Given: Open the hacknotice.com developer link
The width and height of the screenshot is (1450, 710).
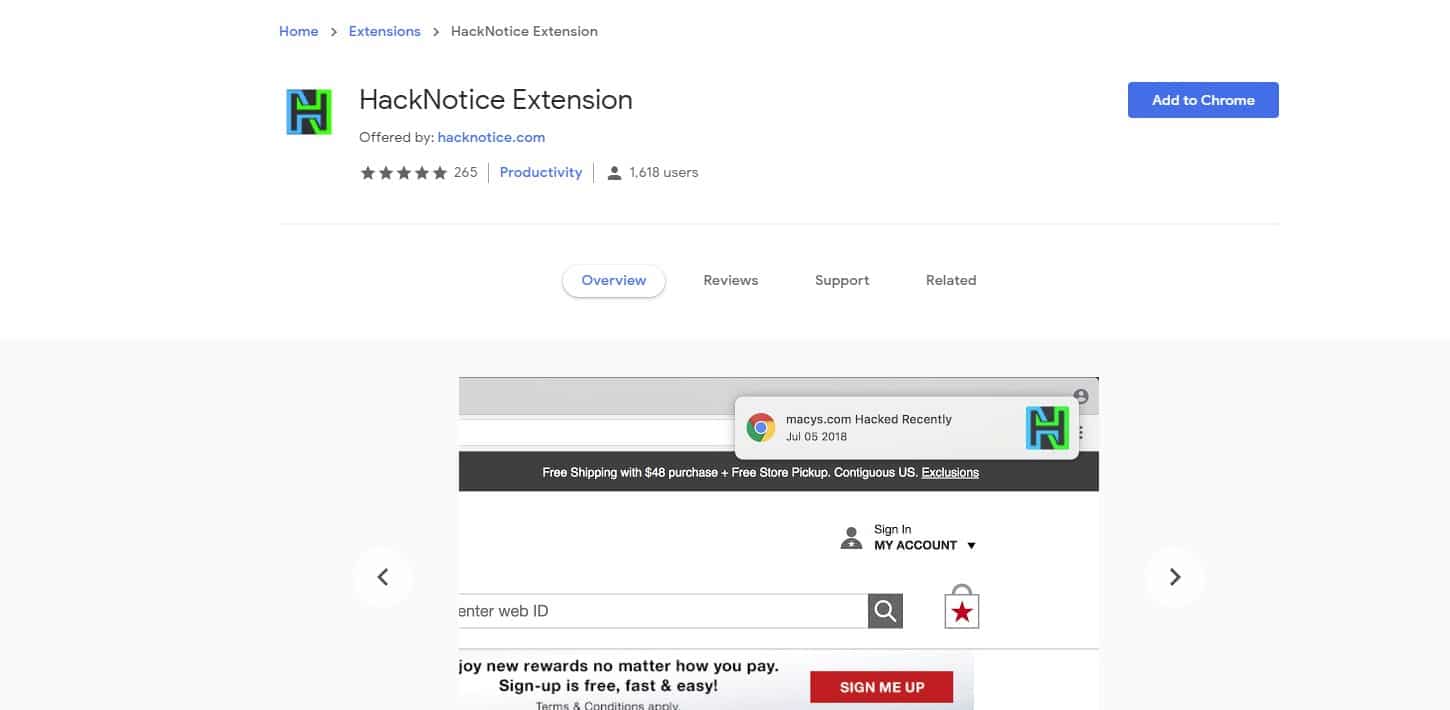Looking at the screenshot, I should pos(491,138).
